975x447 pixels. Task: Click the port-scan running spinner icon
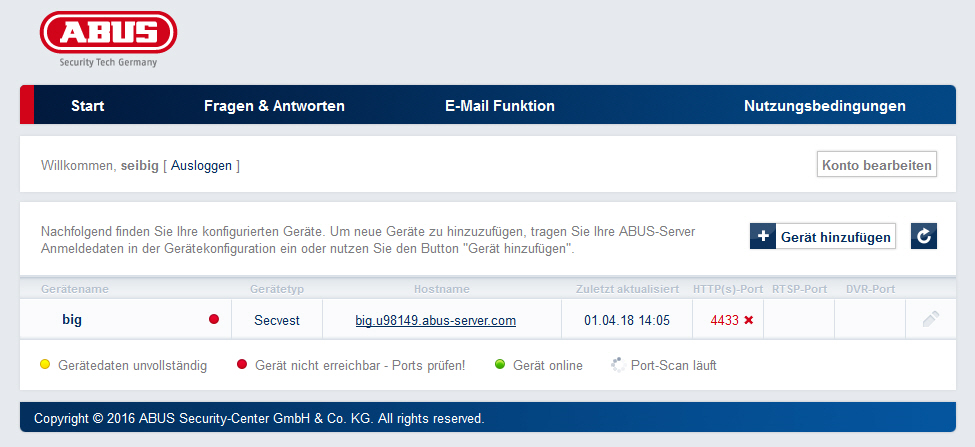point(618,365)
